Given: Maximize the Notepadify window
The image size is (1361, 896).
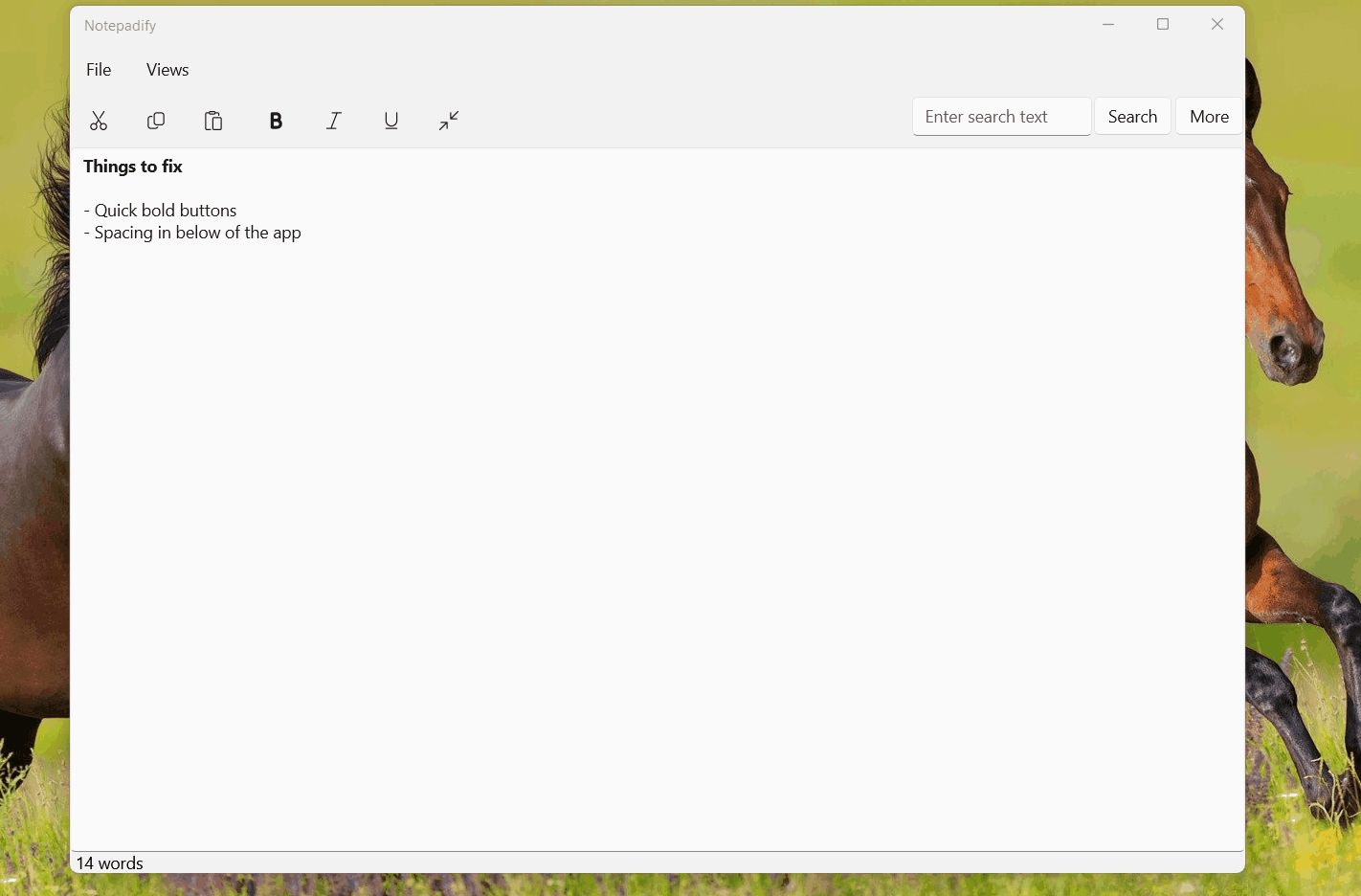Looking at the screenshot, I should (1163, 25).
